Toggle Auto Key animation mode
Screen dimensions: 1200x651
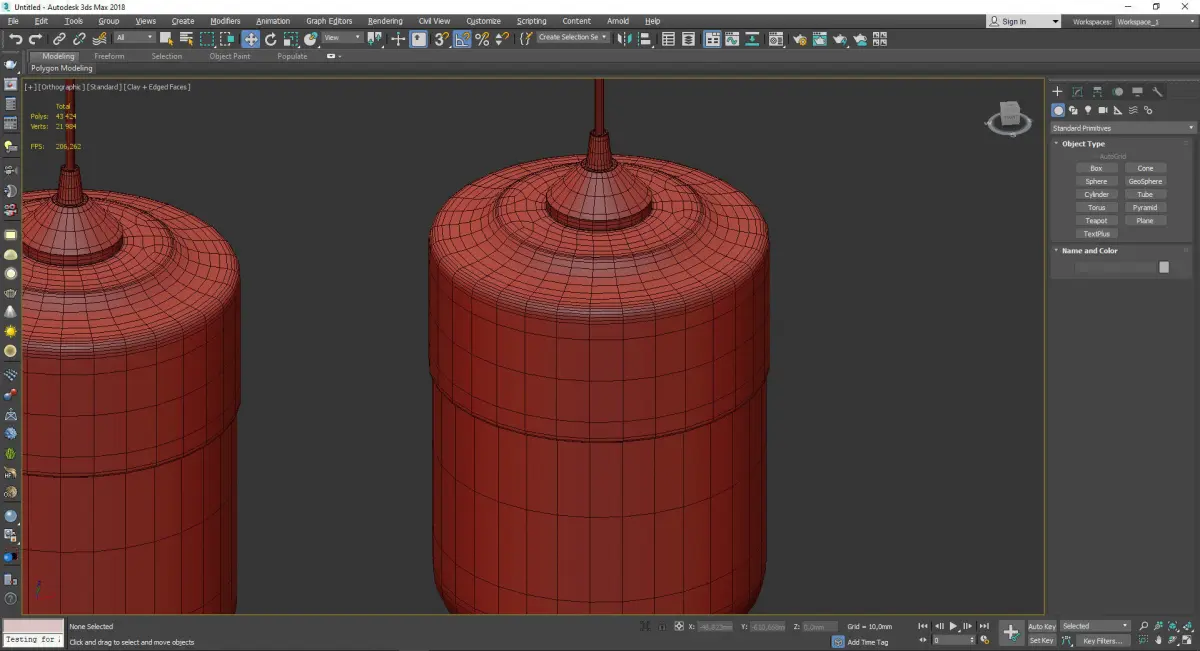pyautogui.click(x=1041, y=626)
